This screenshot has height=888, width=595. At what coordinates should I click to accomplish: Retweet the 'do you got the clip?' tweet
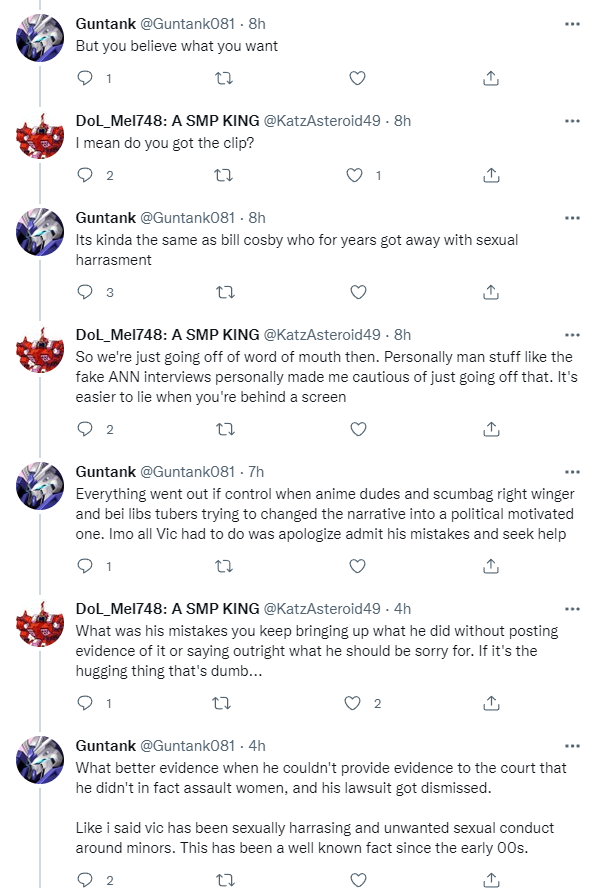coord(224,175)
